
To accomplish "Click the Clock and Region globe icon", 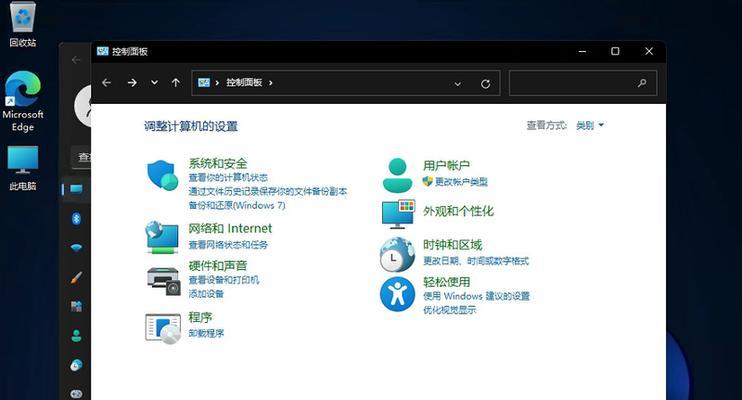I will [397, 255].
